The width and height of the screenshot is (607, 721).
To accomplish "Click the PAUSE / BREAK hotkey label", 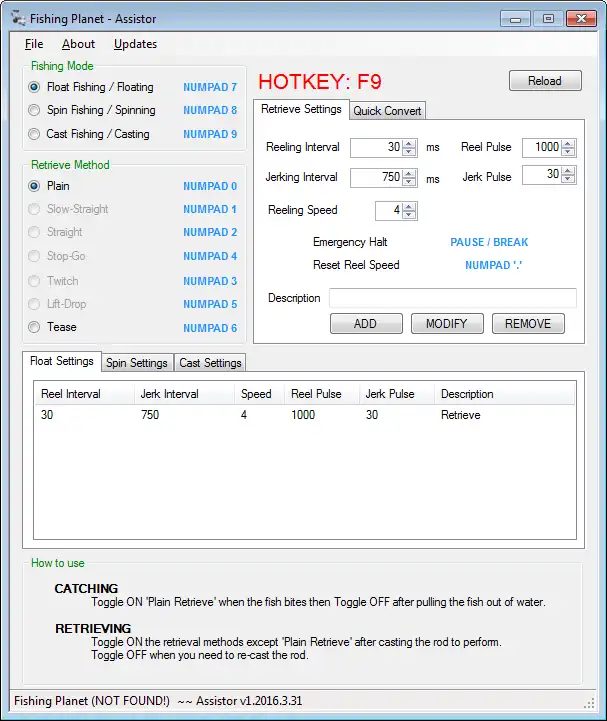I will 489,242.
